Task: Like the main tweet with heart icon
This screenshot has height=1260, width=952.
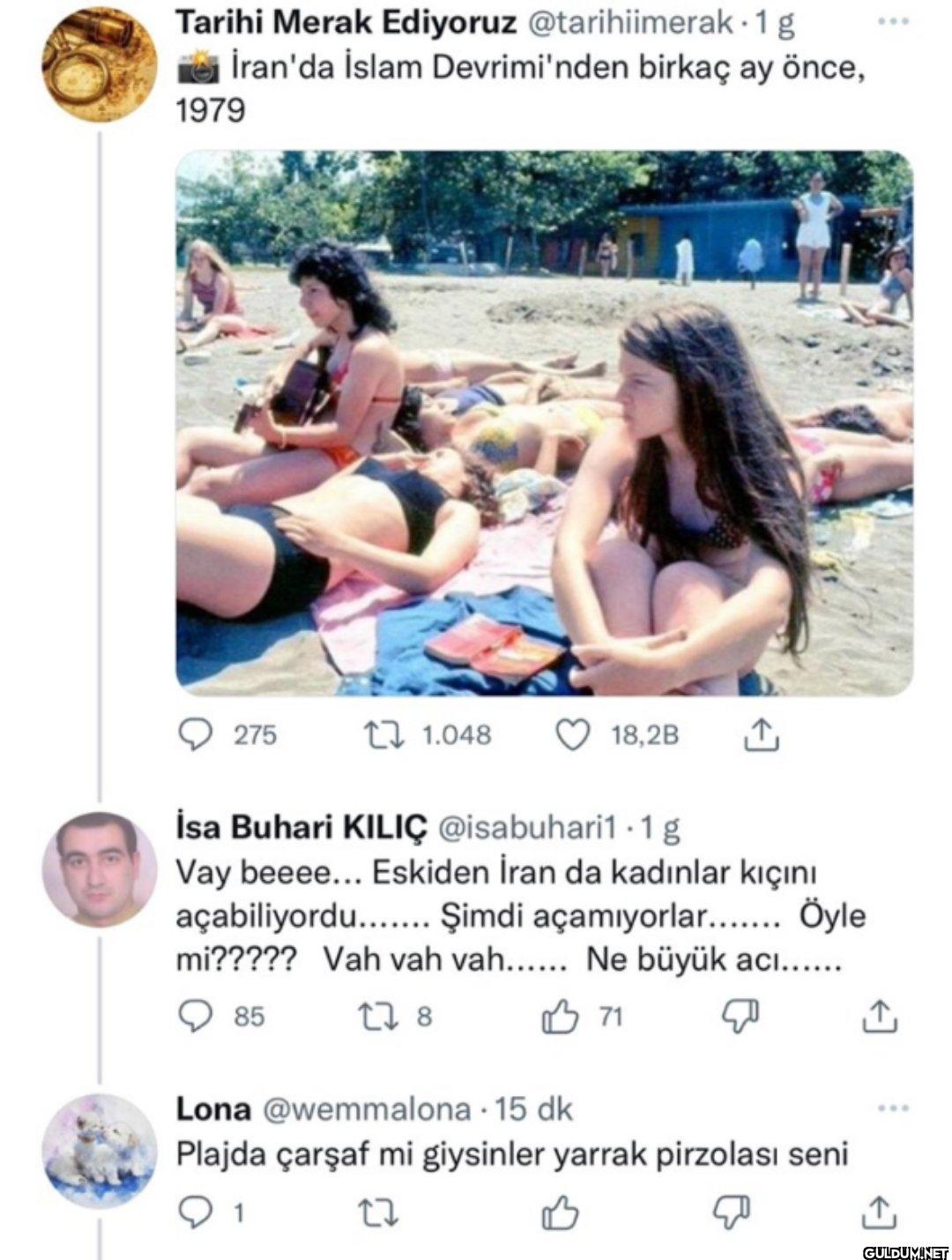Action: 573,734
